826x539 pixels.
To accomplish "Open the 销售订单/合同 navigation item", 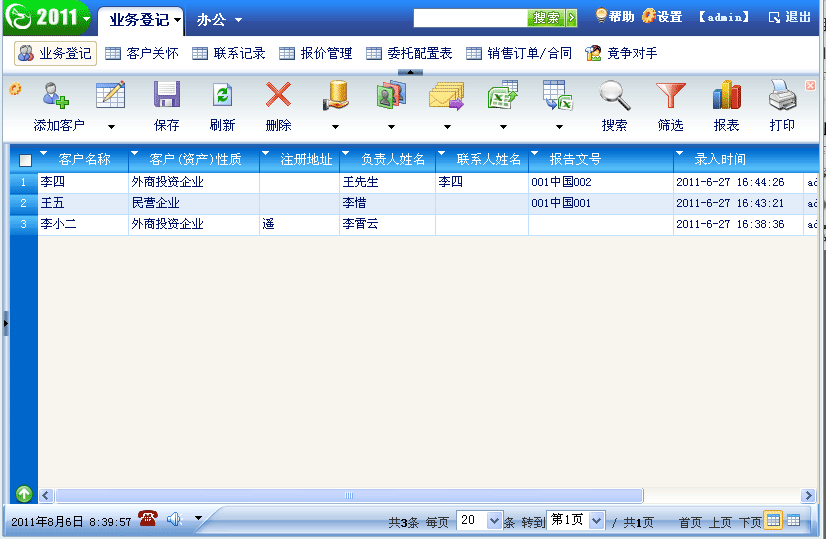I will coord(519,53).
